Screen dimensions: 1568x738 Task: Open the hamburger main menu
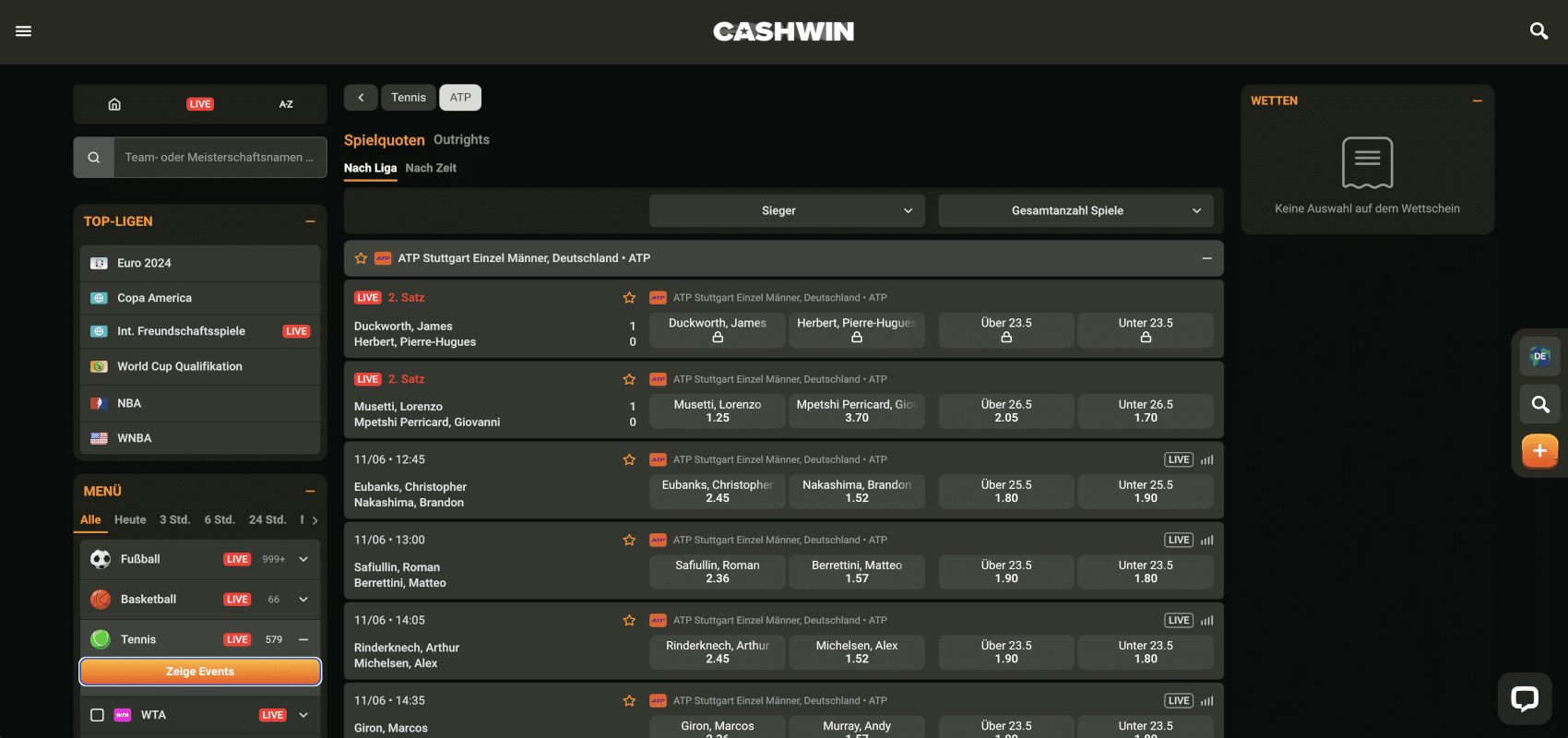(24, 31)
